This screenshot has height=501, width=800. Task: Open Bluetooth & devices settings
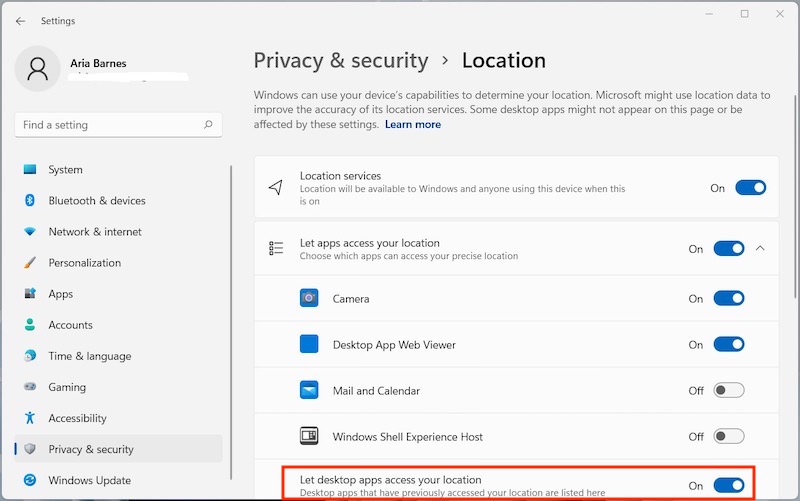[x=118, y=201]
